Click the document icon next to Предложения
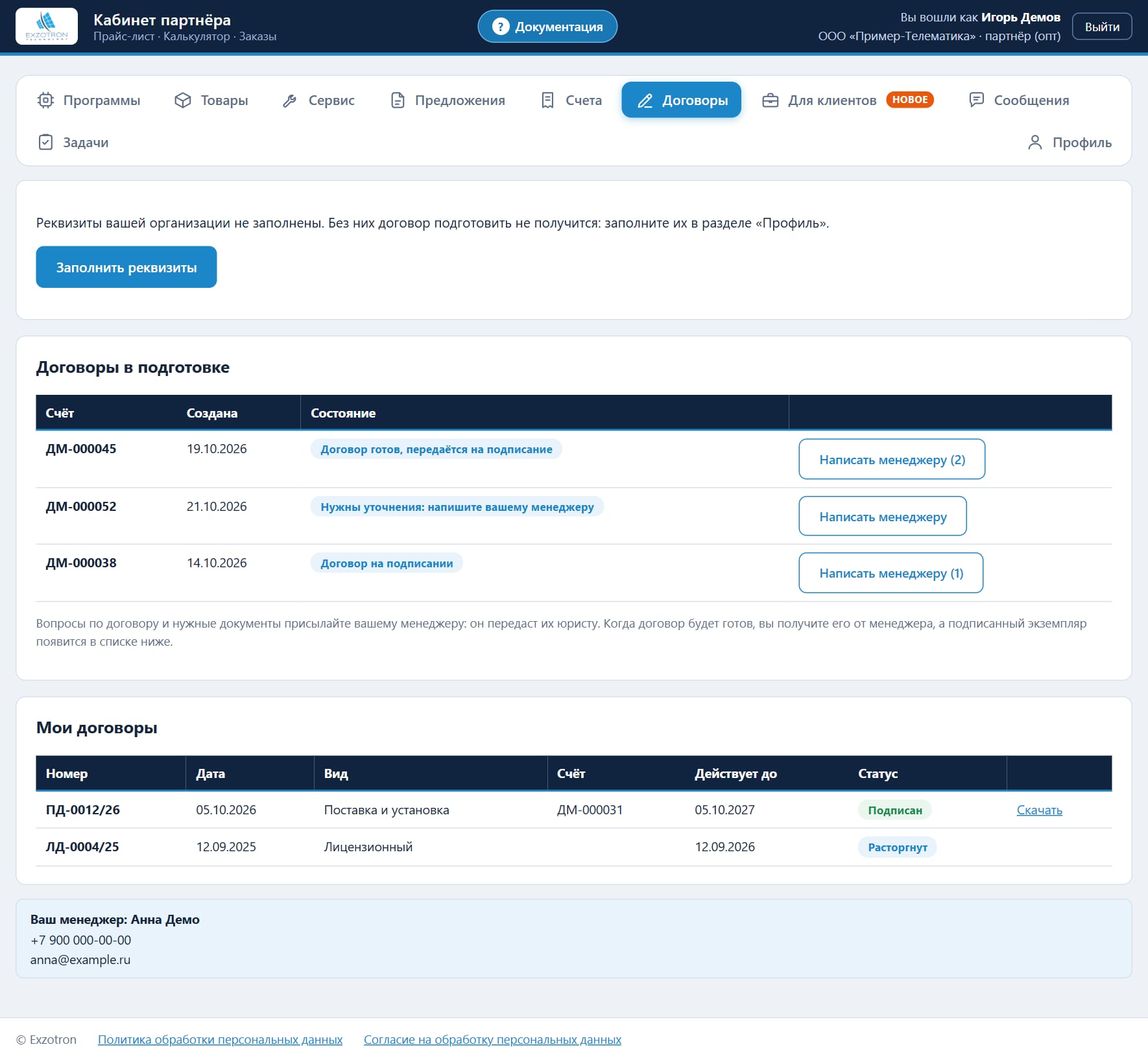Viewport: 1148px width, 1060px height. (398, 100)
